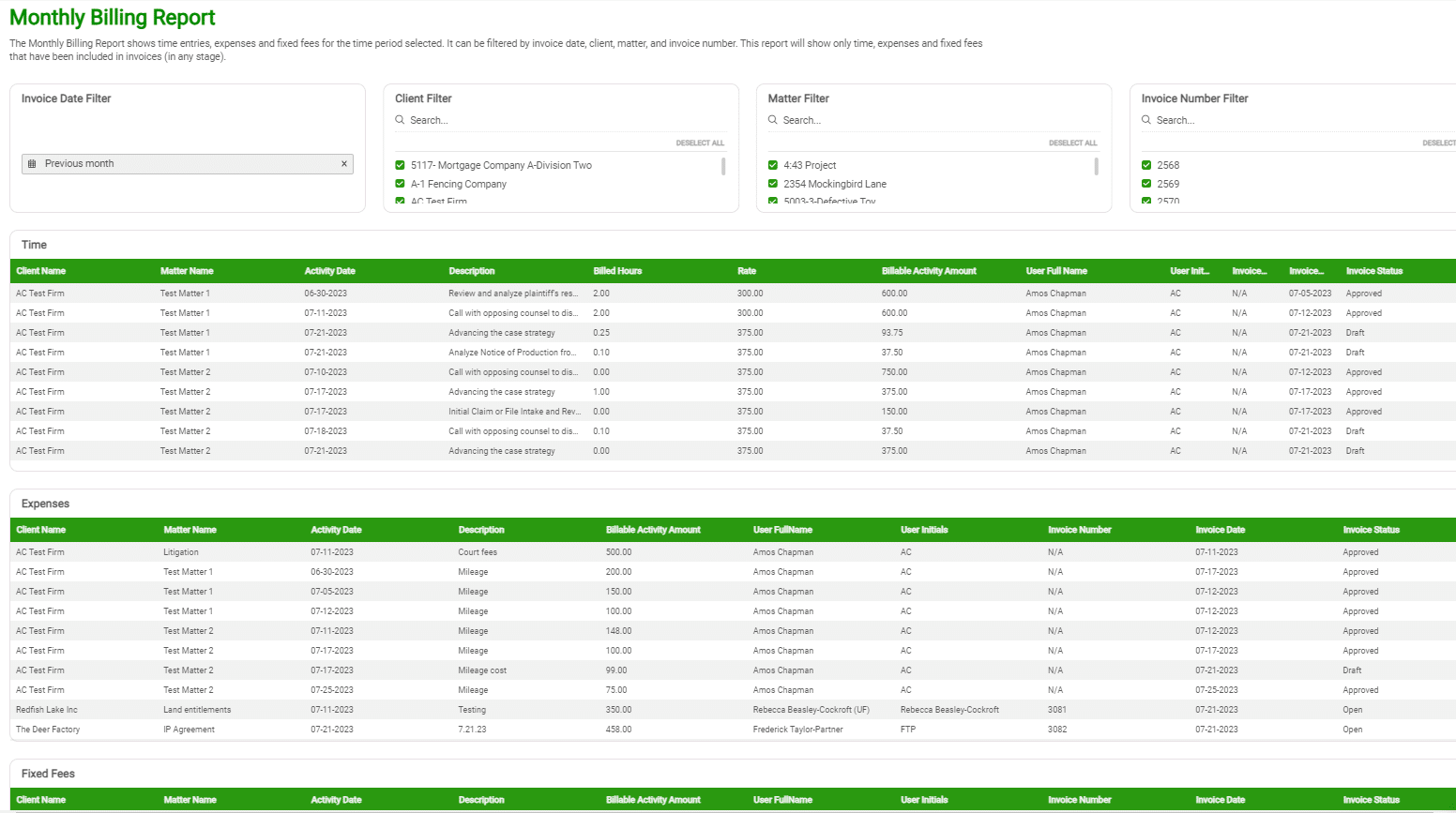Click Deselect All in Client Filter
Screen dimensions: 1456x813
coord(700,143)
